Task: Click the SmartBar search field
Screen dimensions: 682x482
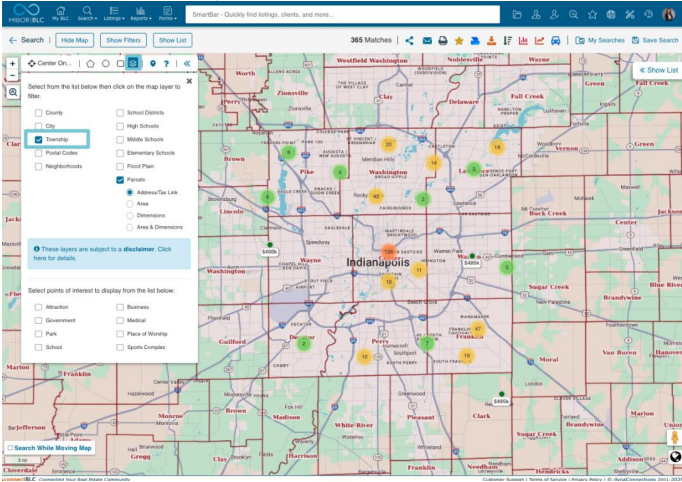Action: point(341,14)
